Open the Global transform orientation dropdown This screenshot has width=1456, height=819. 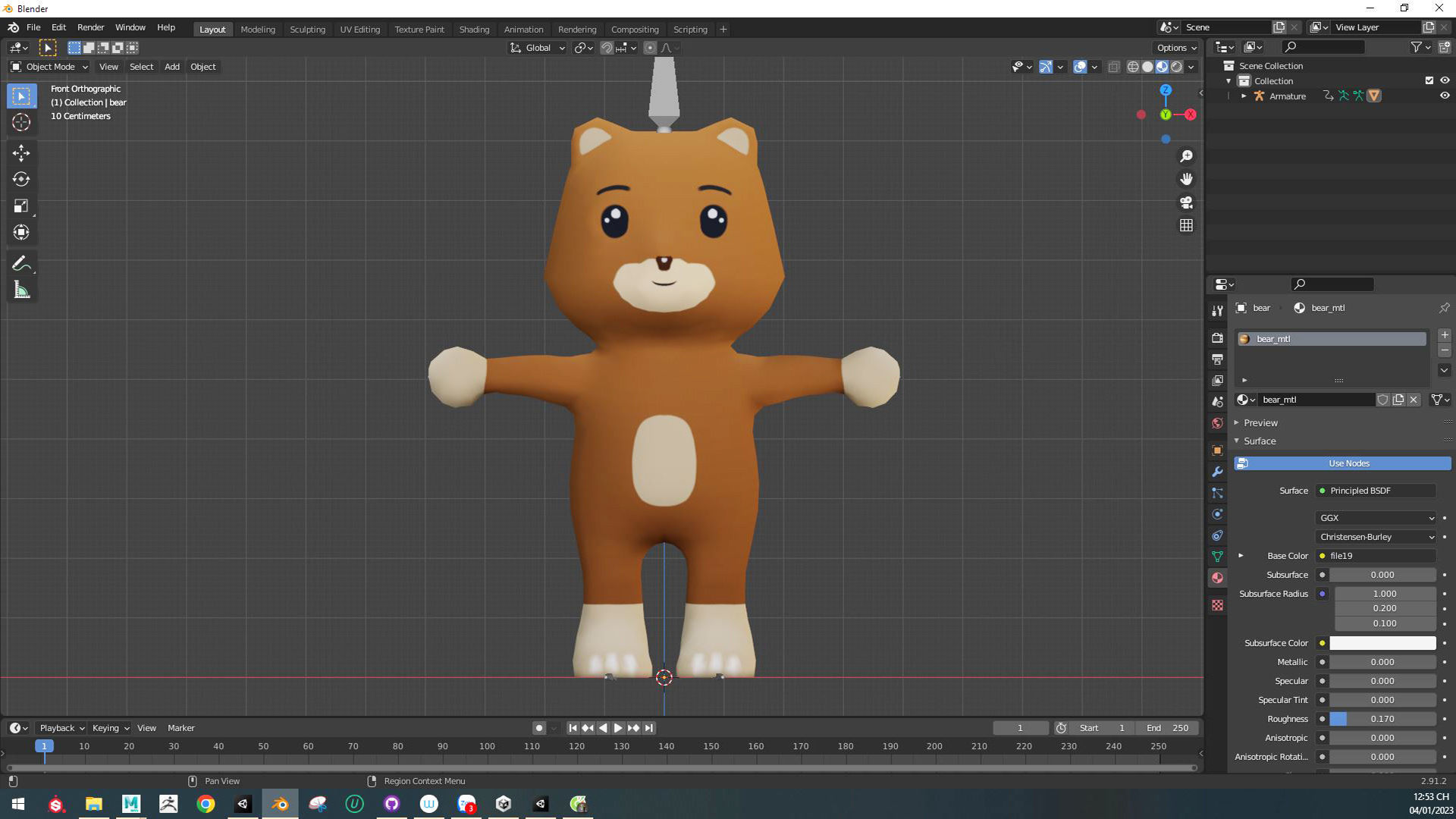tap(537, 48)
